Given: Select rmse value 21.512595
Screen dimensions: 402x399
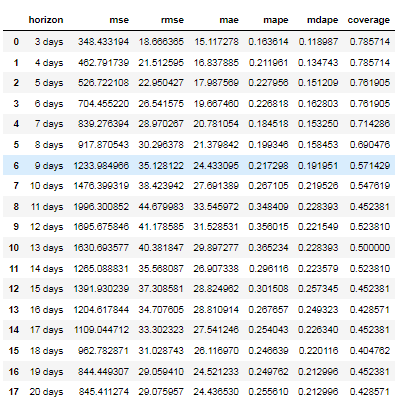Looking at the screenshot, I should click(x=161, y=63).
